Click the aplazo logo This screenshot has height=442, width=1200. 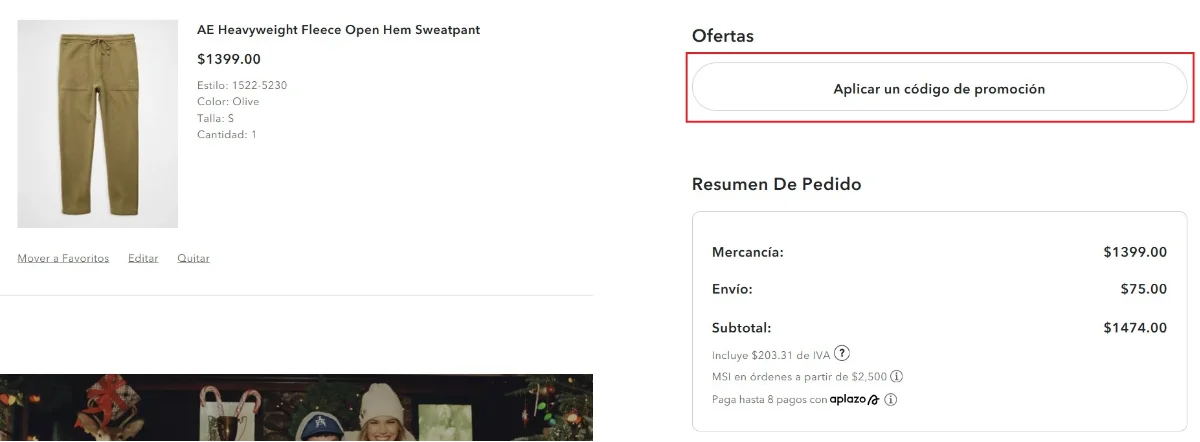pos(854,400)
